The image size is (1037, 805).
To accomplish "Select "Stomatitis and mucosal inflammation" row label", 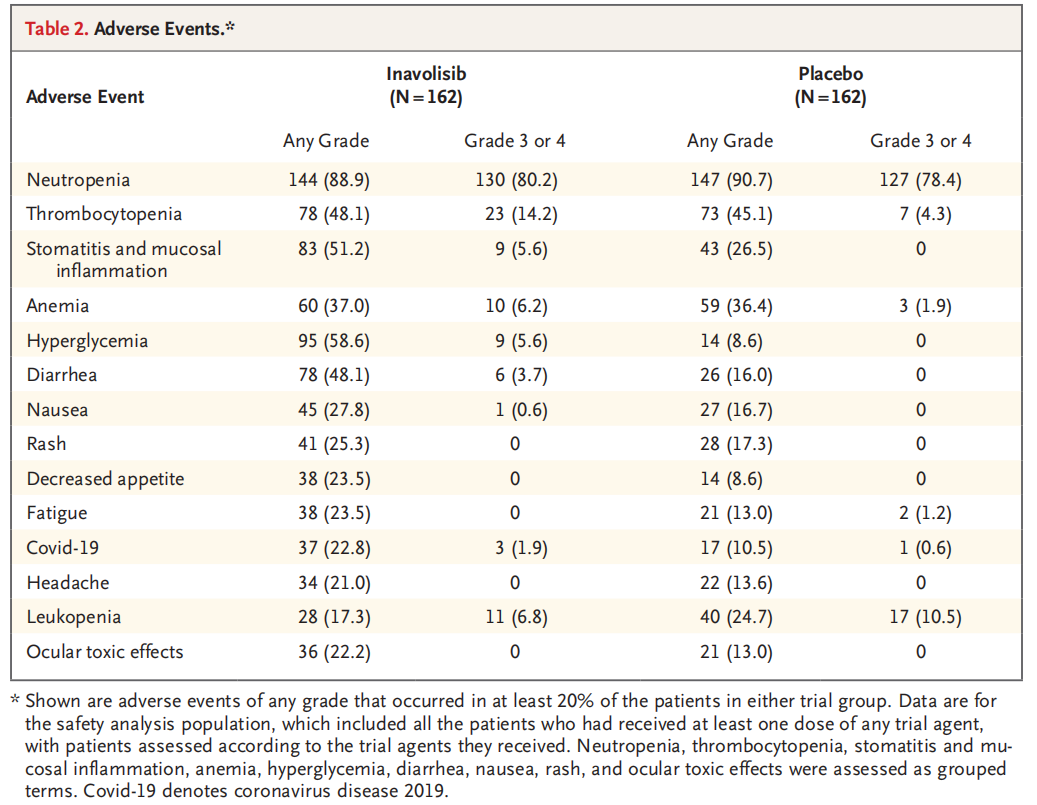I will 123,259.
